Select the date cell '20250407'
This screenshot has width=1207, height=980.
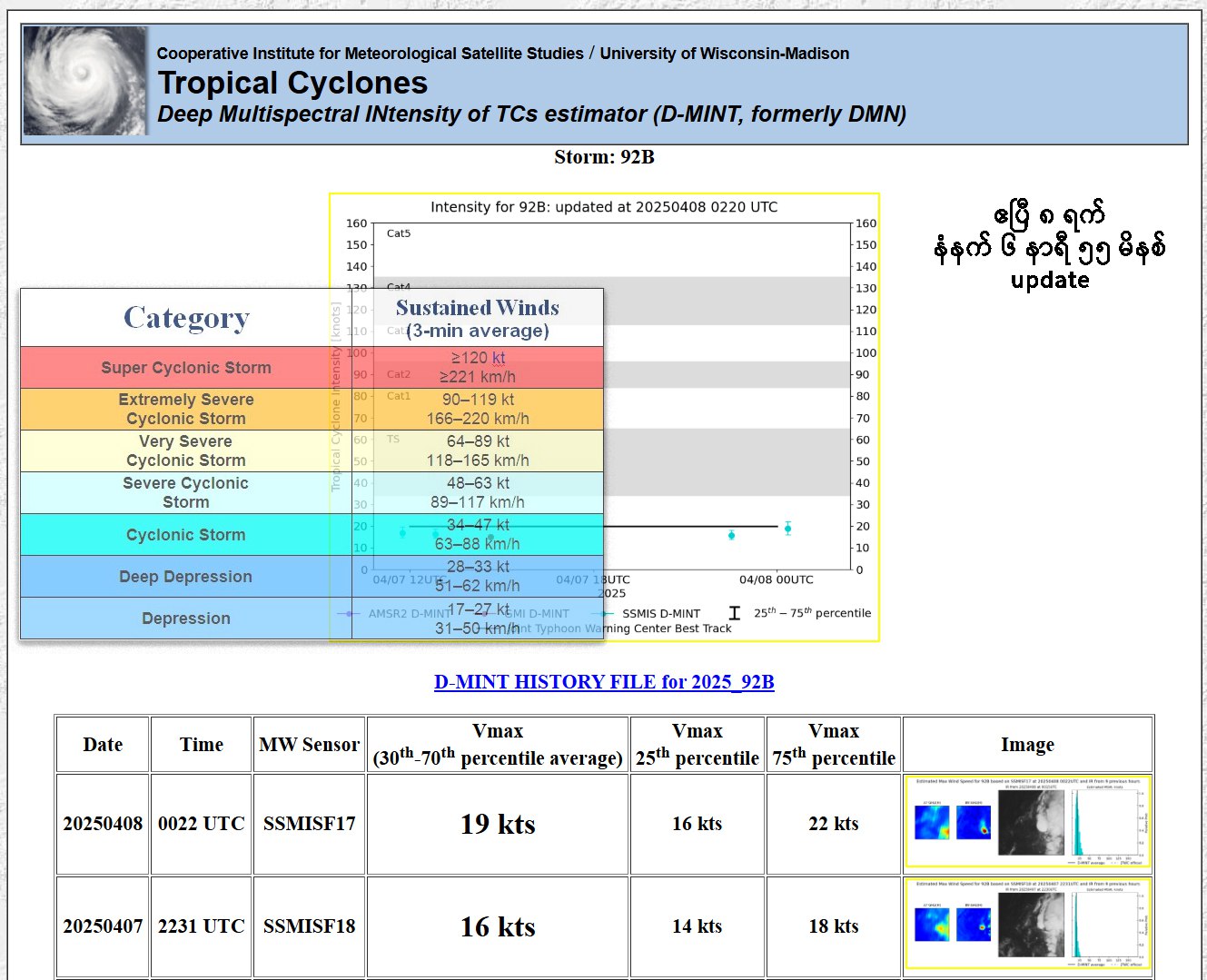coord(103,926)
